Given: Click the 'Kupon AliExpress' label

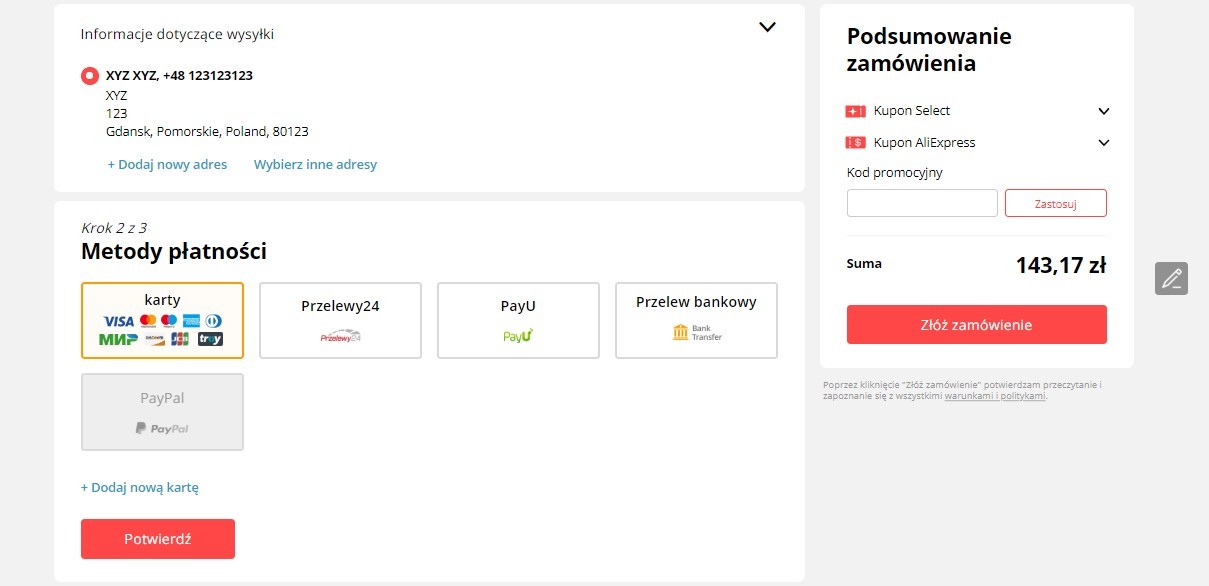Looking at the screenshot, I should click(x=925, y=143).
